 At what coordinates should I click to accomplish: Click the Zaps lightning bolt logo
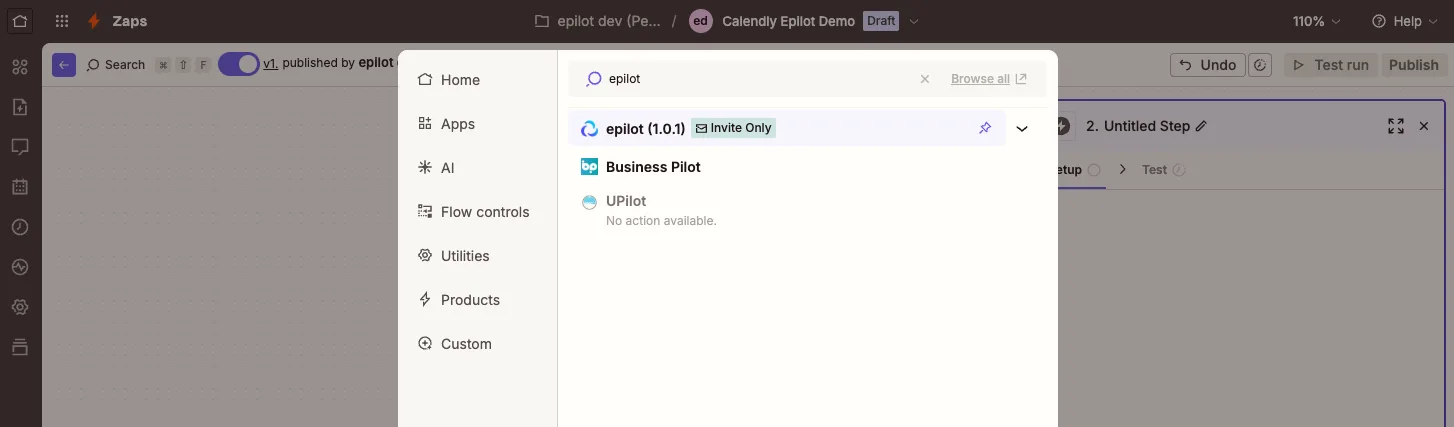click(94, 21)
